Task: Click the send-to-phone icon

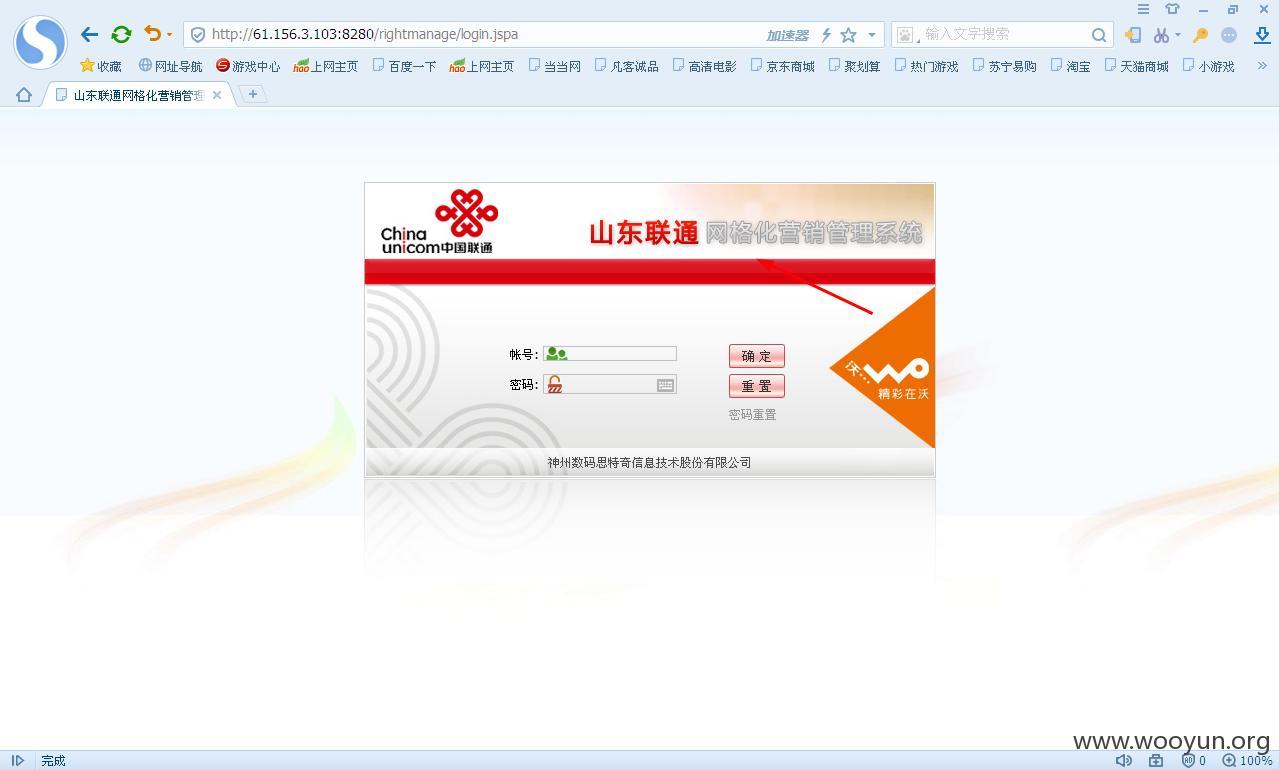Action: tap(1132, 35)
